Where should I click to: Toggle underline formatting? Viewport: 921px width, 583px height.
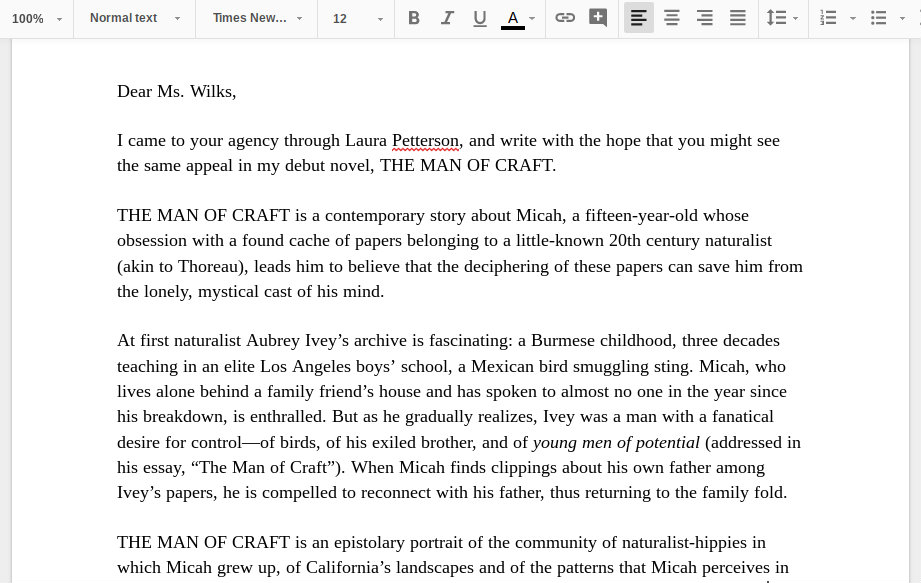pyautogui.click(x=480, y=17)
